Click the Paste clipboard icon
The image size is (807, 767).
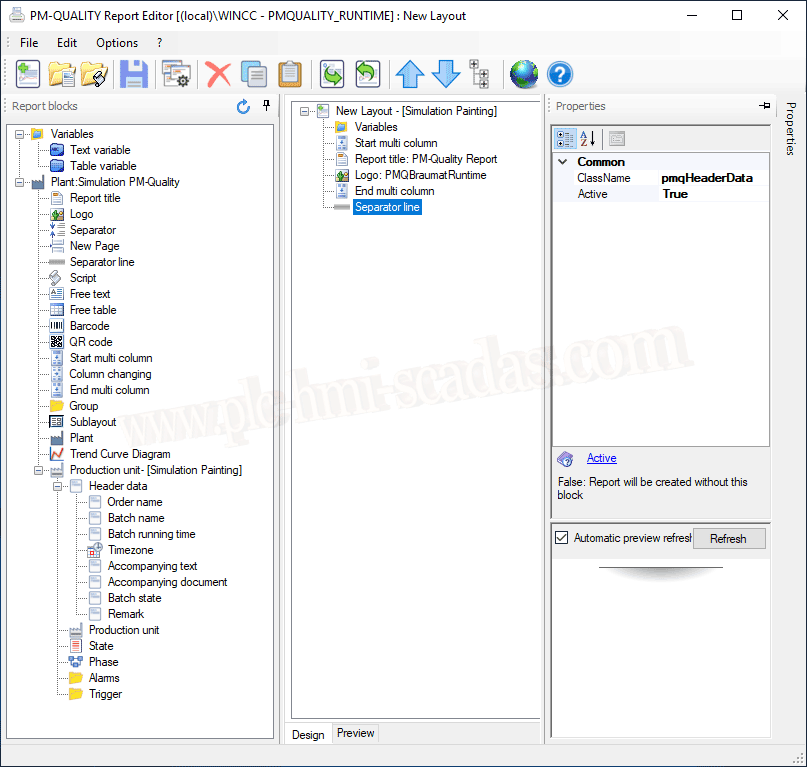[289, 75]
